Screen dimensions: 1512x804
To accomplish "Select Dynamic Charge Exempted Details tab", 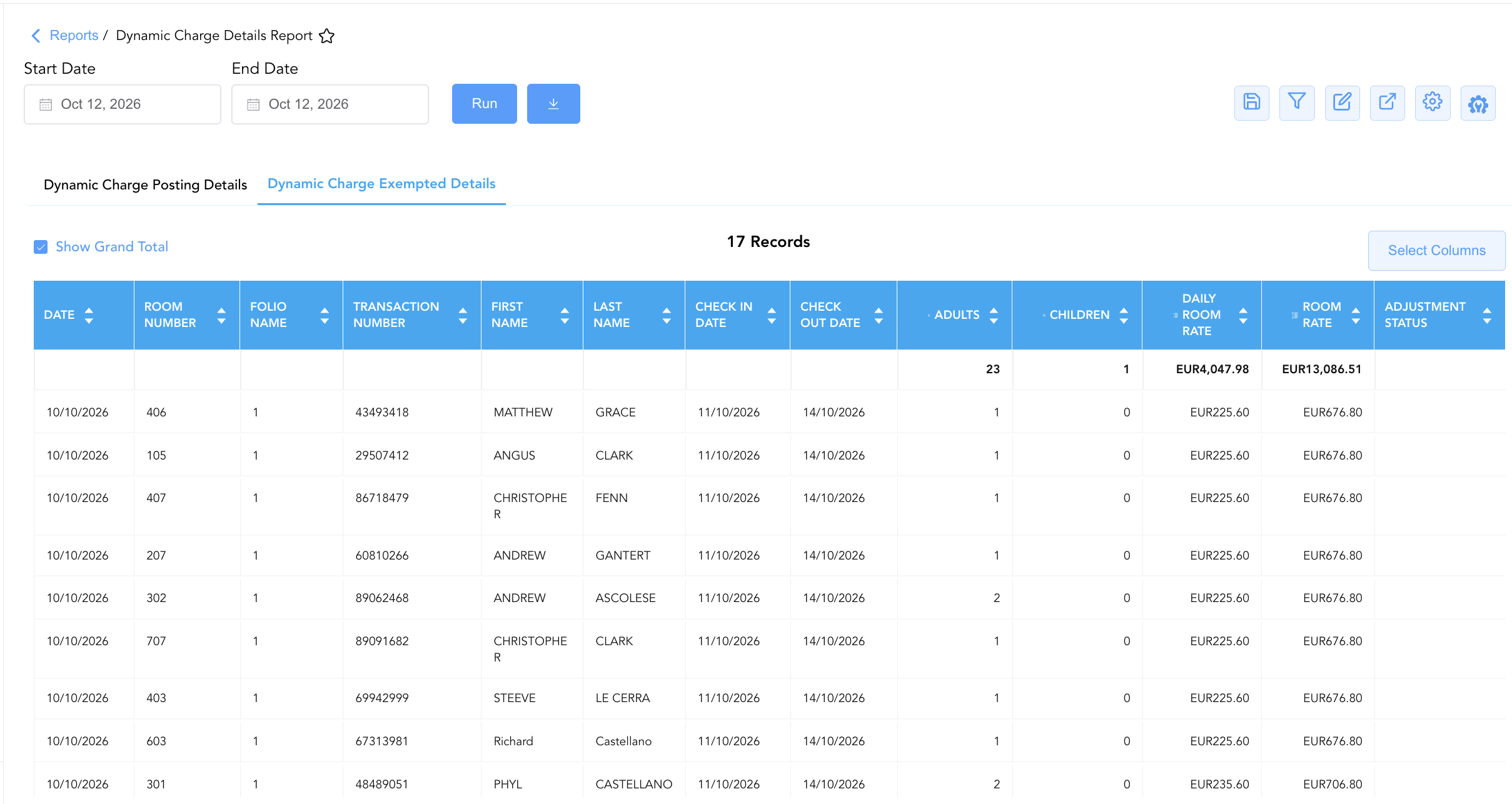I will 381,184.
